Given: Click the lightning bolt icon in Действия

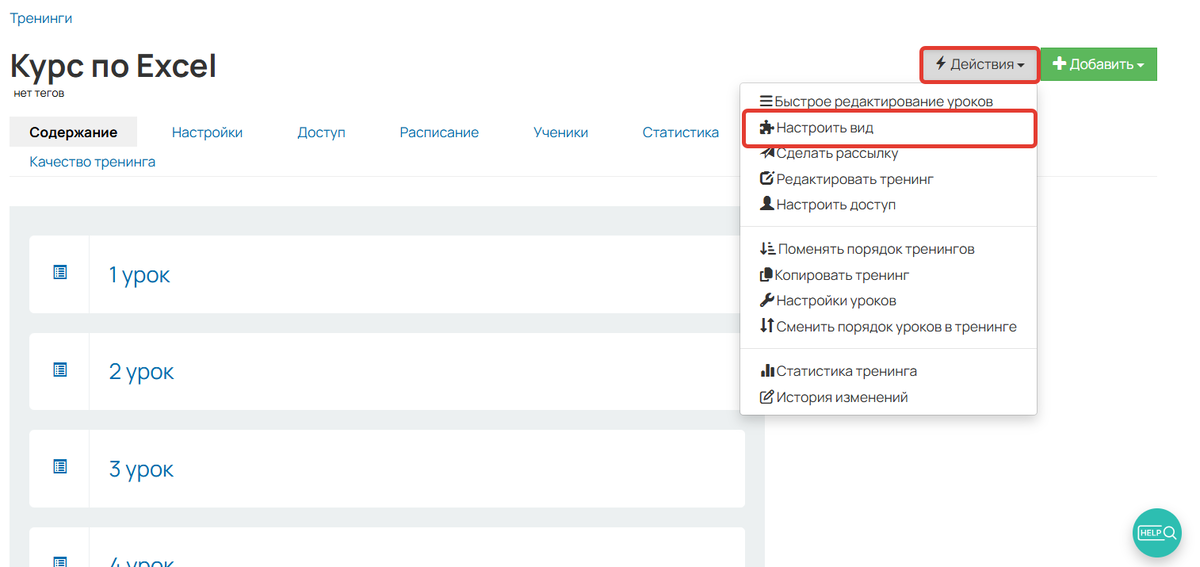Looking at the screenshot, I should (940, 64).
